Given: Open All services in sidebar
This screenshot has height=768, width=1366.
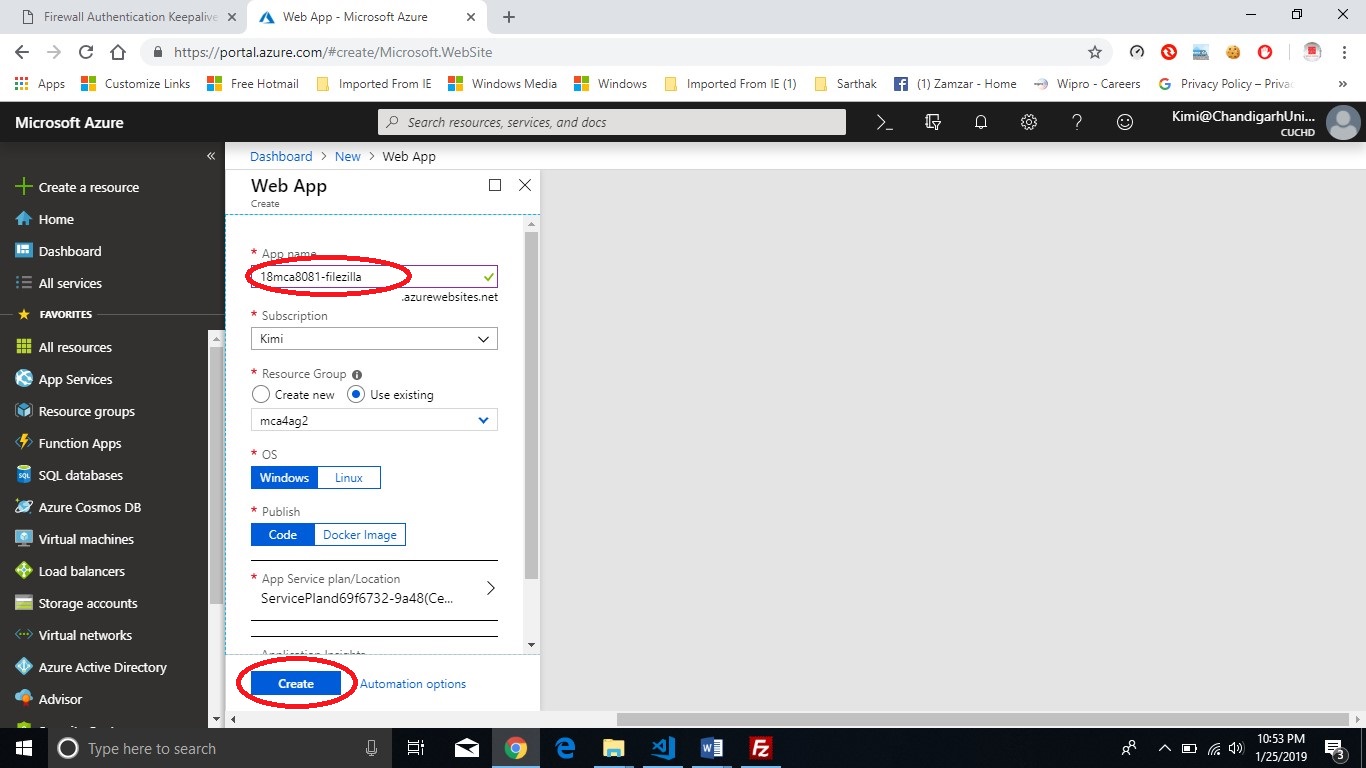Looking at the screenshot, I should 59,283.
